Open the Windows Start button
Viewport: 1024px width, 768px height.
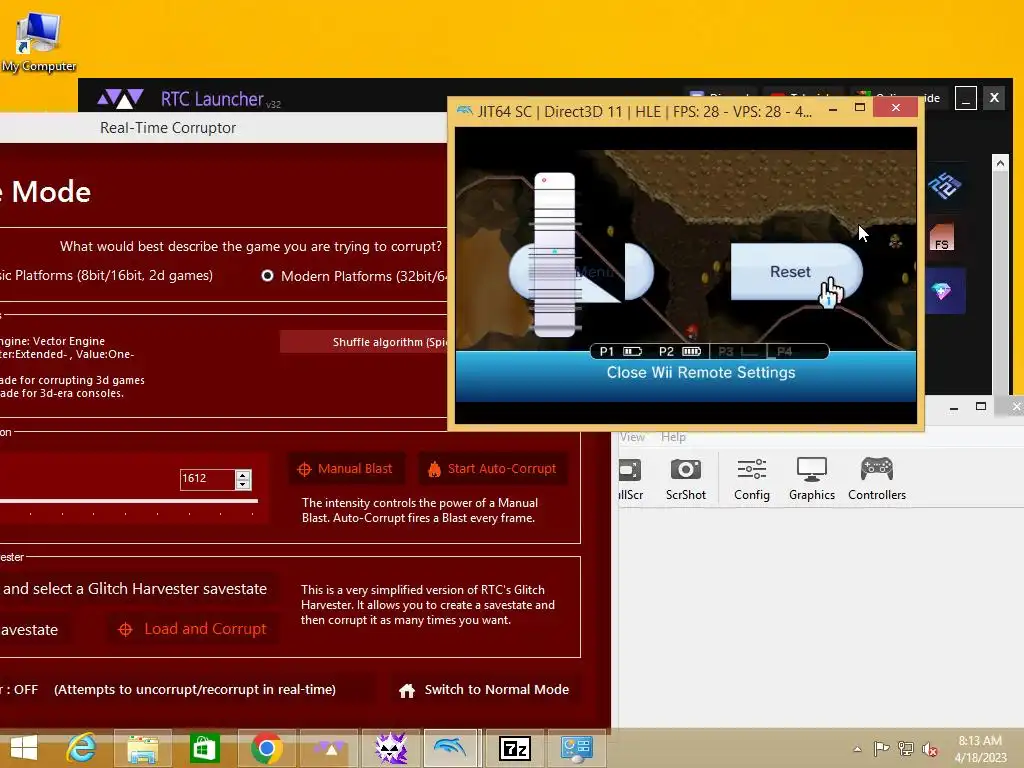point(24,748)
